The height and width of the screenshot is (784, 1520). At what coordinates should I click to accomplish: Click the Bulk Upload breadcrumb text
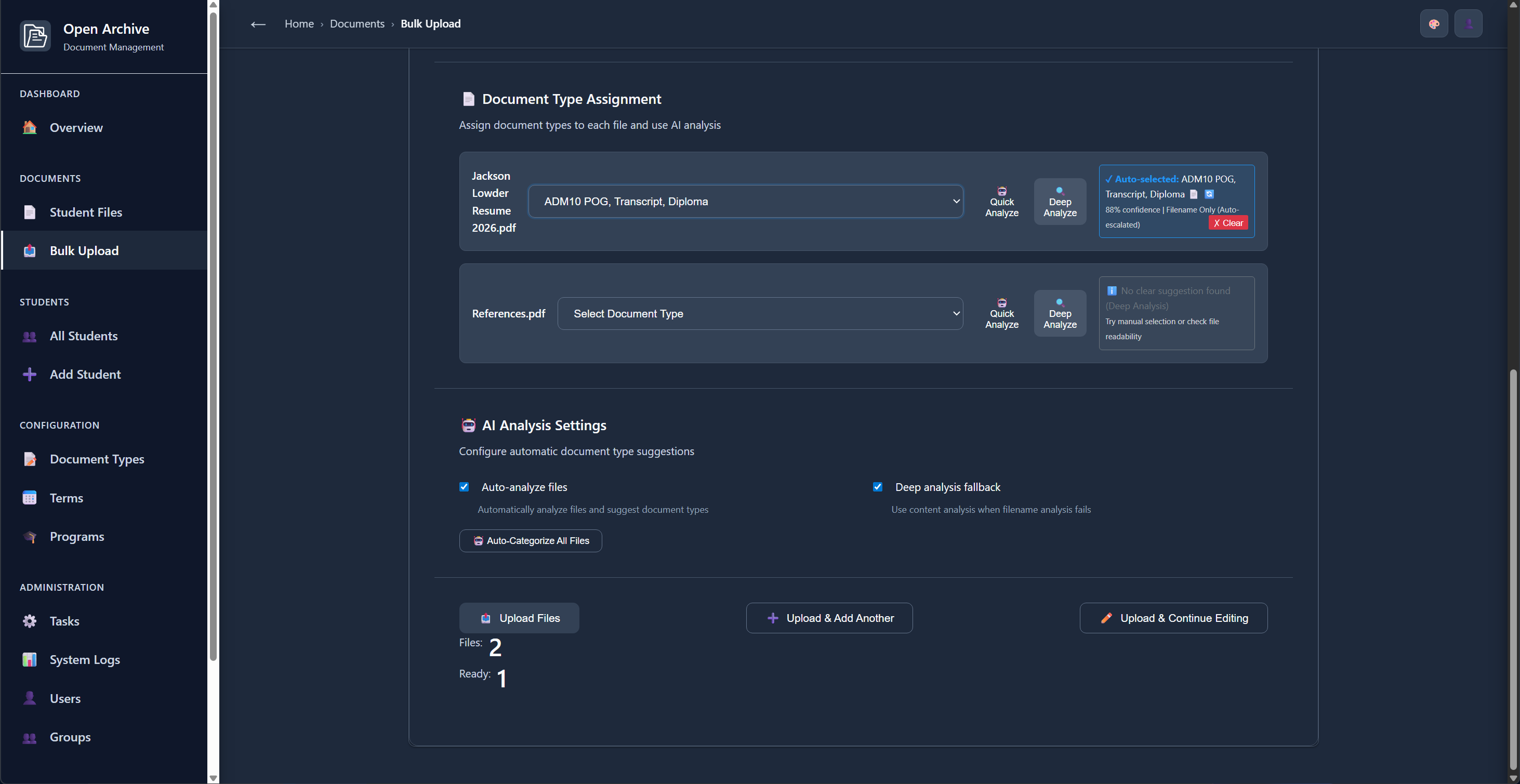tap(431, 23)
